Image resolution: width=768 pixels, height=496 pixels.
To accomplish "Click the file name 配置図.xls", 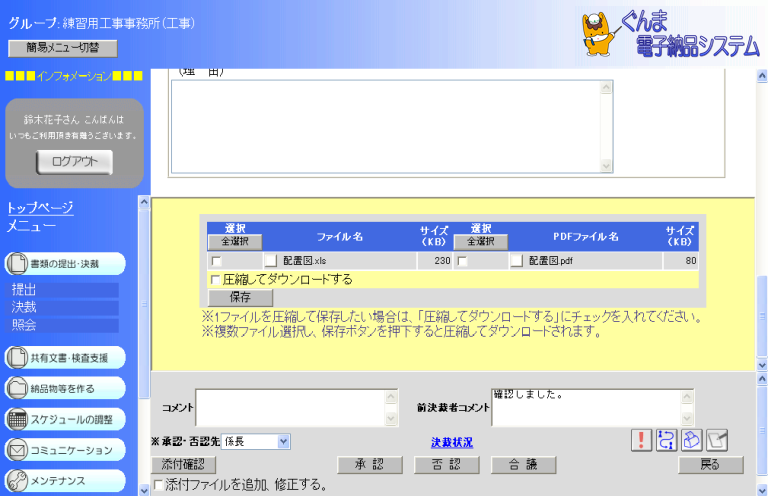I will (305, 261).
